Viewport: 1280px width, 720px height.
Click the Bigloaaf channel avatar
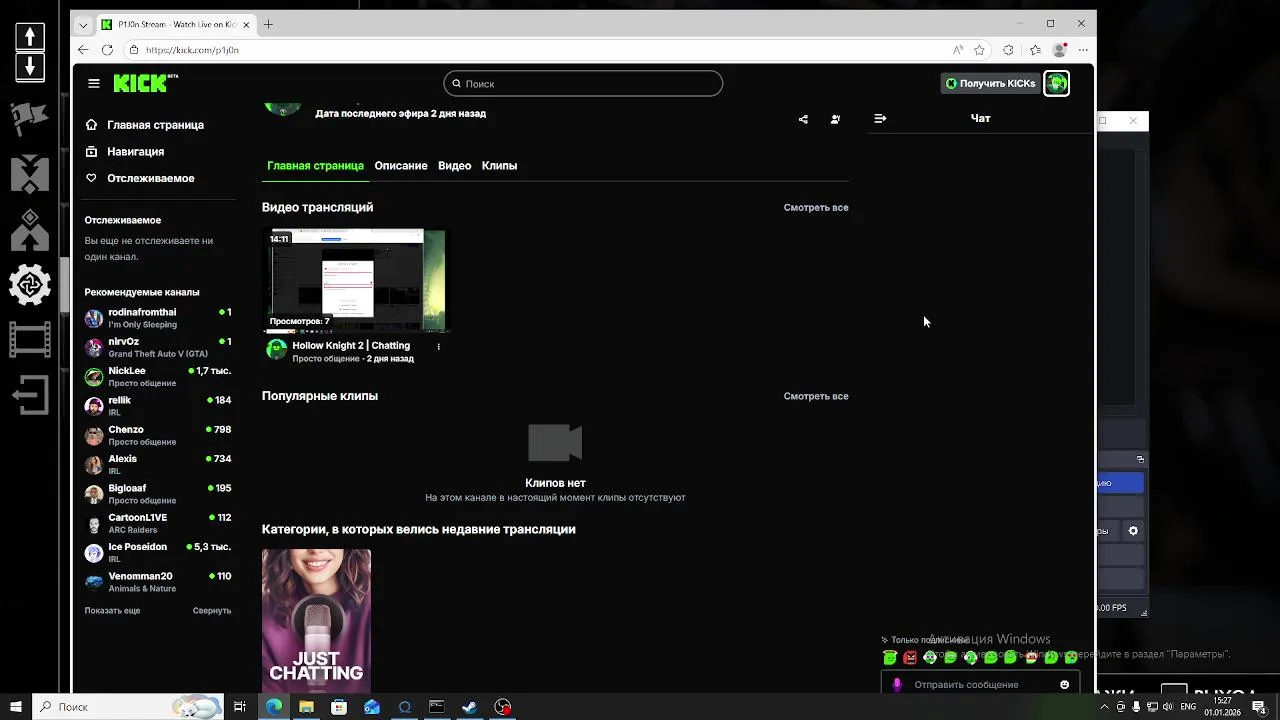pyautogui.click(x=94, y=494)
